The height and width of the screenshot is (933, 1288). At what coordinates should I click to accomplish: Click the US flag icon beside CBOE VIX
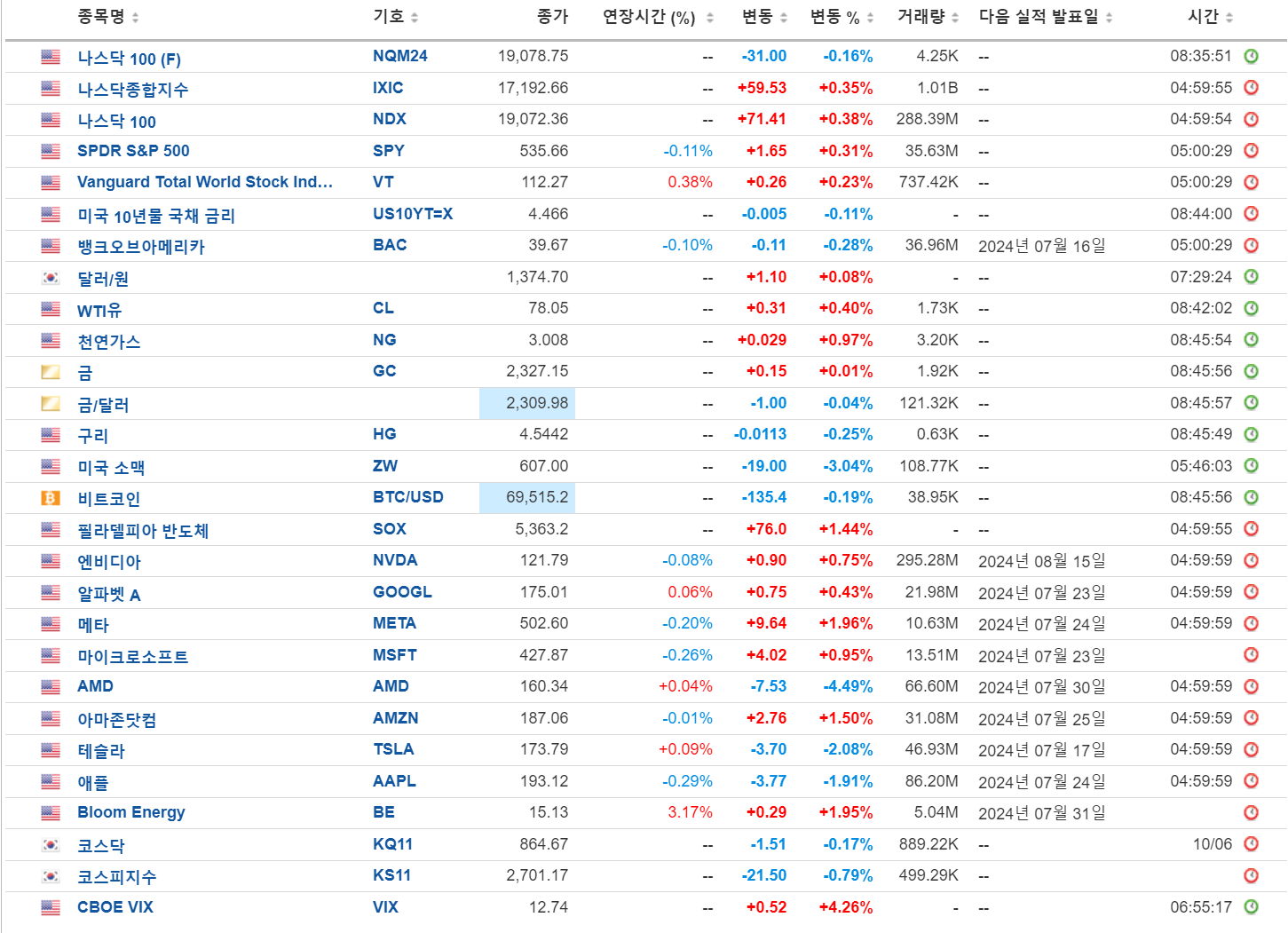[51, 907]
